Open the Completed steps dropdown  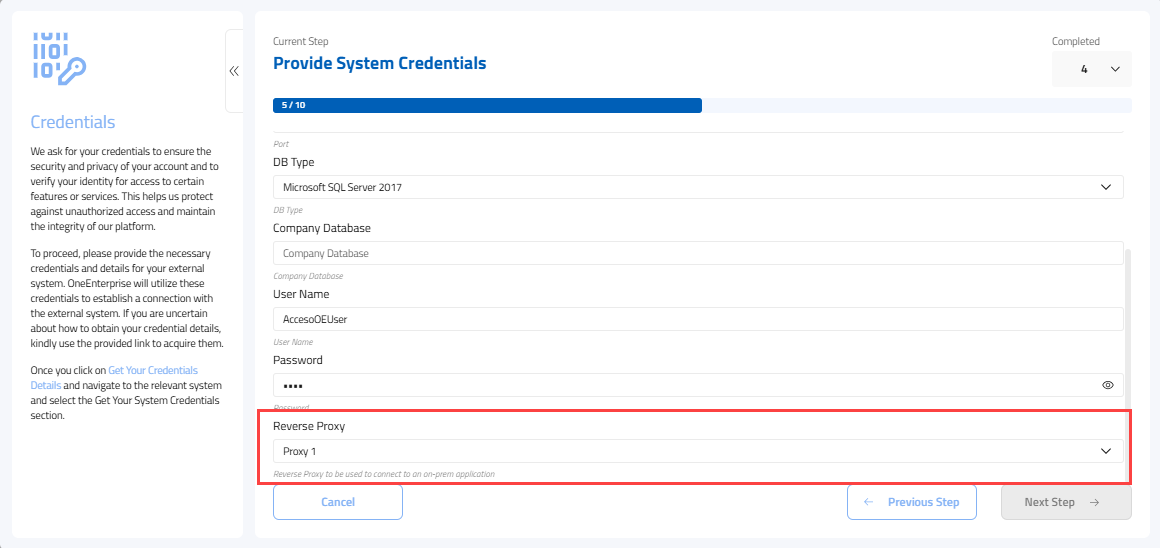(1091, 69)
